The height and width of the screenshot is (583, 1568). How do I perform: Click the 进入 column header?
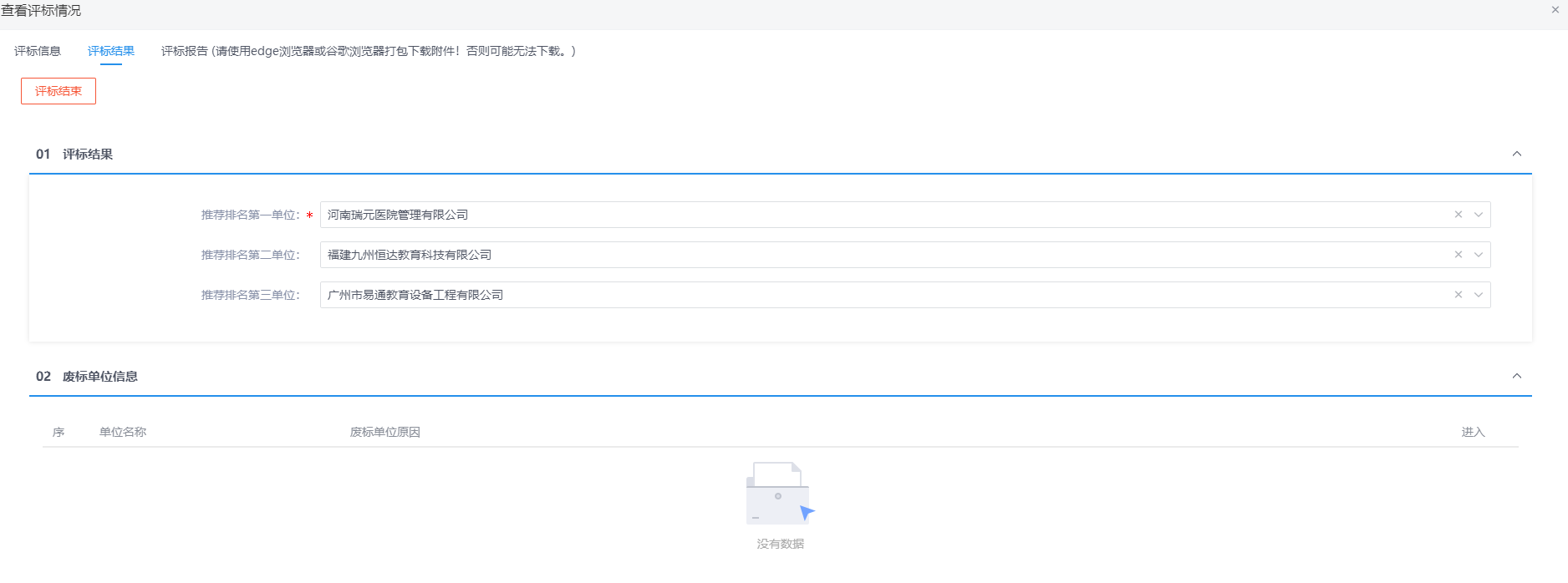point(1472,432)
